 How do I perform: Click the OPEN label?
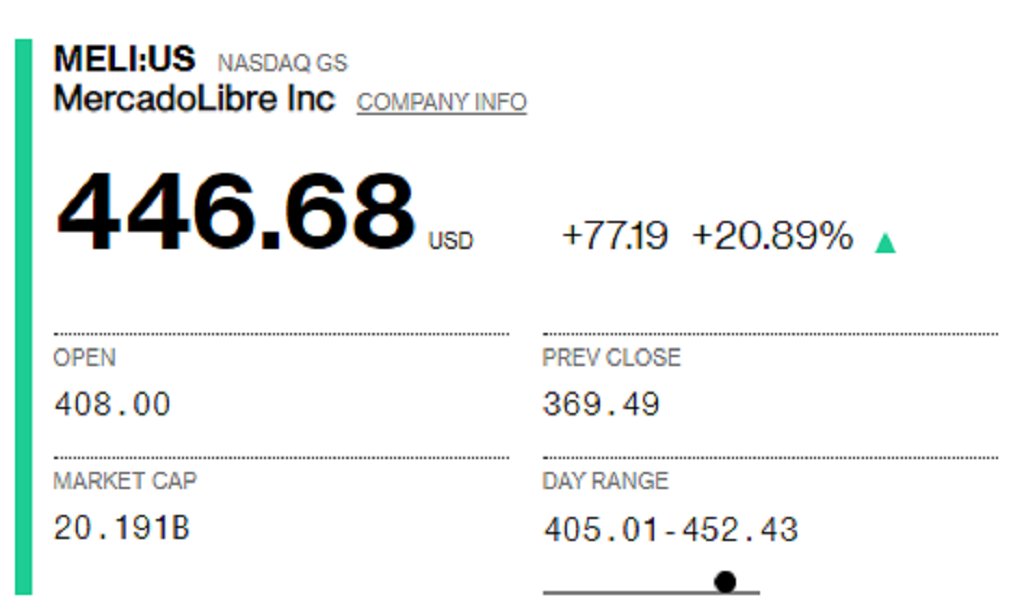pos(85,358)
